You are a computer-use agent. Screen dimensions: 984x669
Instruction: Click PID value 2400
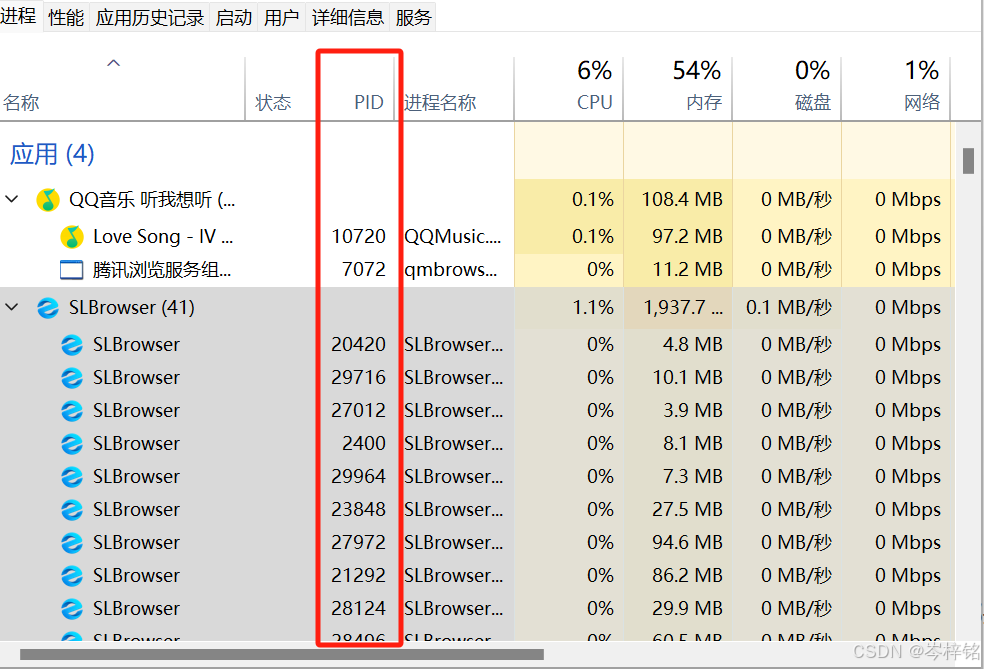pyautogui.click(x=363, y=444)
